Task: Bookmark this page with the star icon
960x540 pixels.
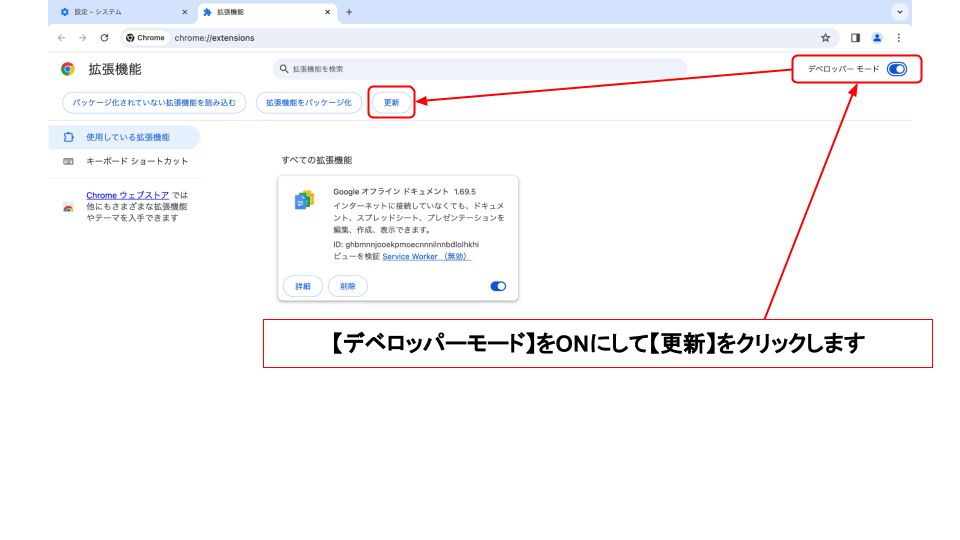Action: coord(825,38)
